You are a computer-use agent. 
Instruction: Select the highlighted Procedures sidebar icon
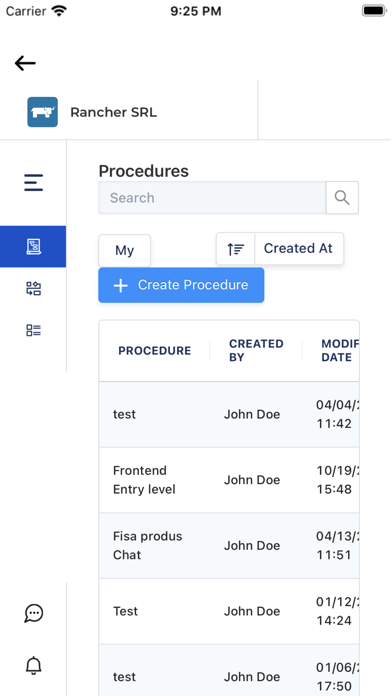(x=33, y=246)
